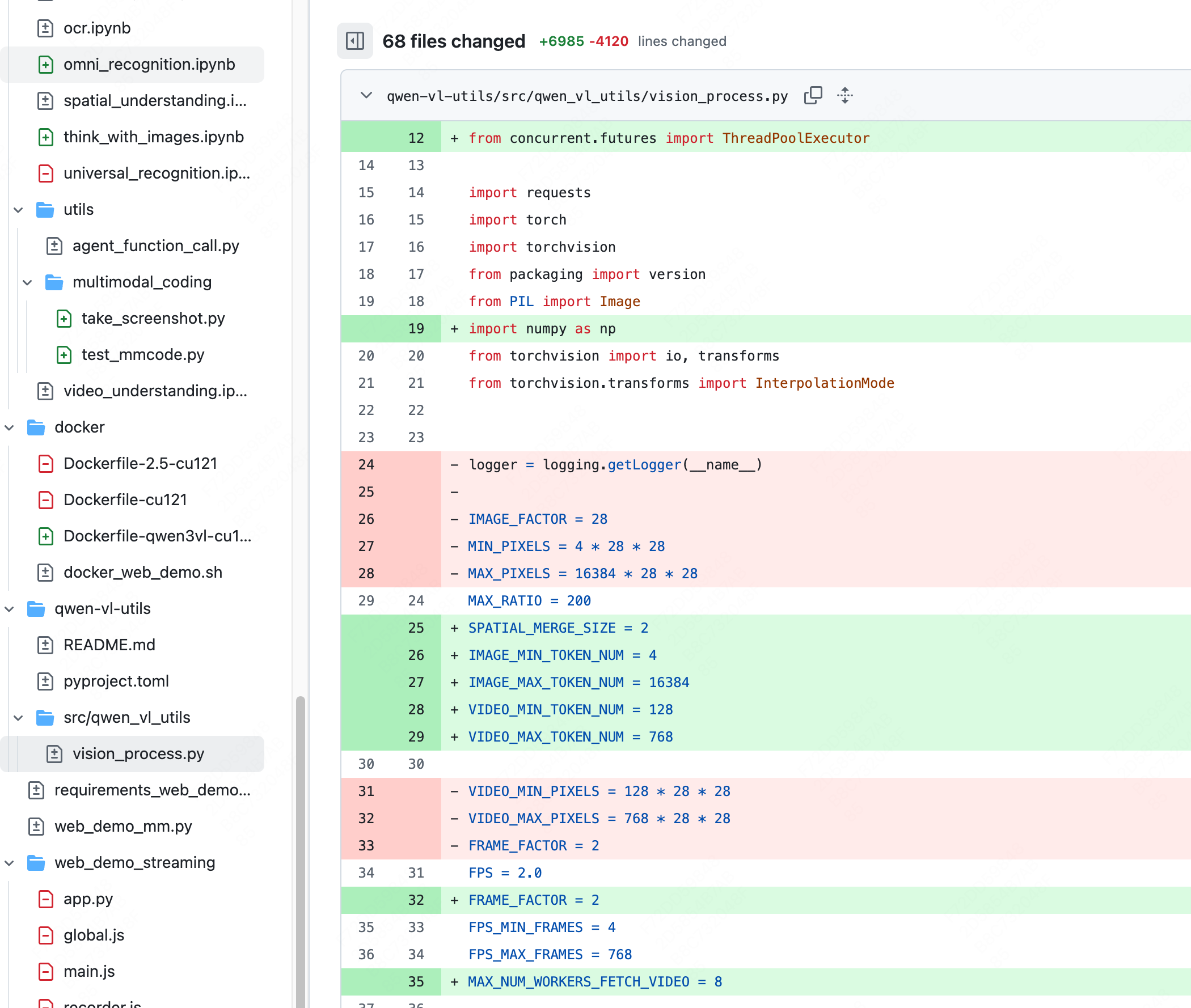Viewport: 1191px width, 1008px height.
Task: Click the src/qwen_vl_utils folder icon
Action: (45, 718)
